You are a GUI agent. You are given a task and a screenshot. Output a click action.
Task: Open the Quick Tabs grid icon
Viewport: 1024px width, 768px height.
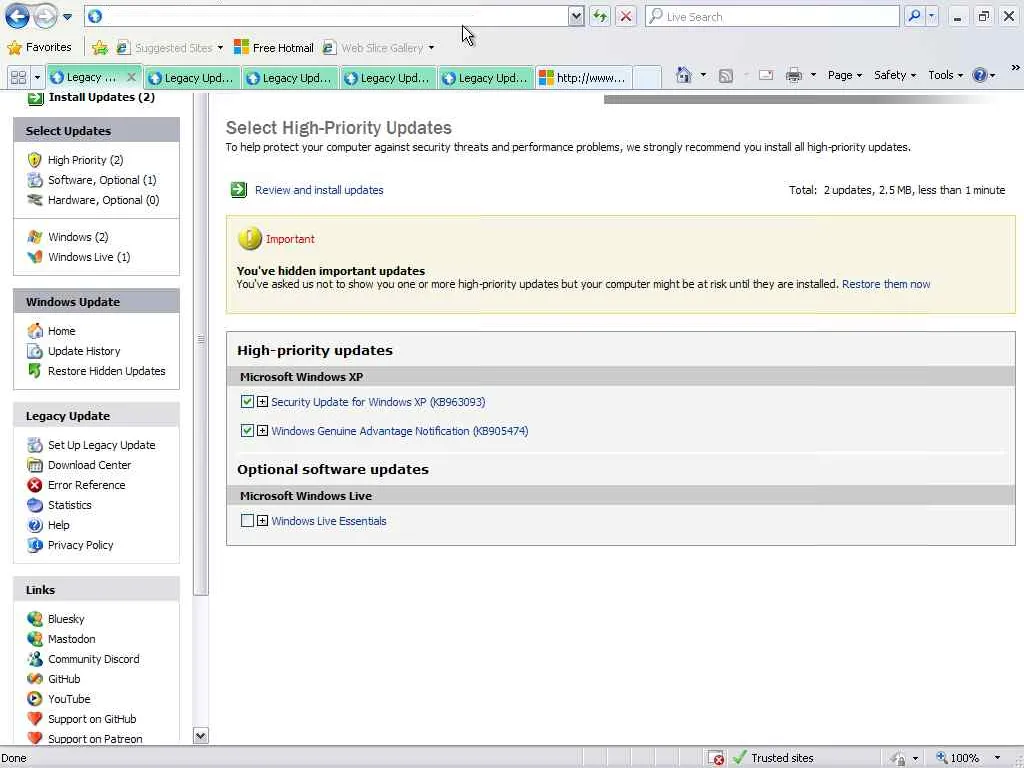18,77
